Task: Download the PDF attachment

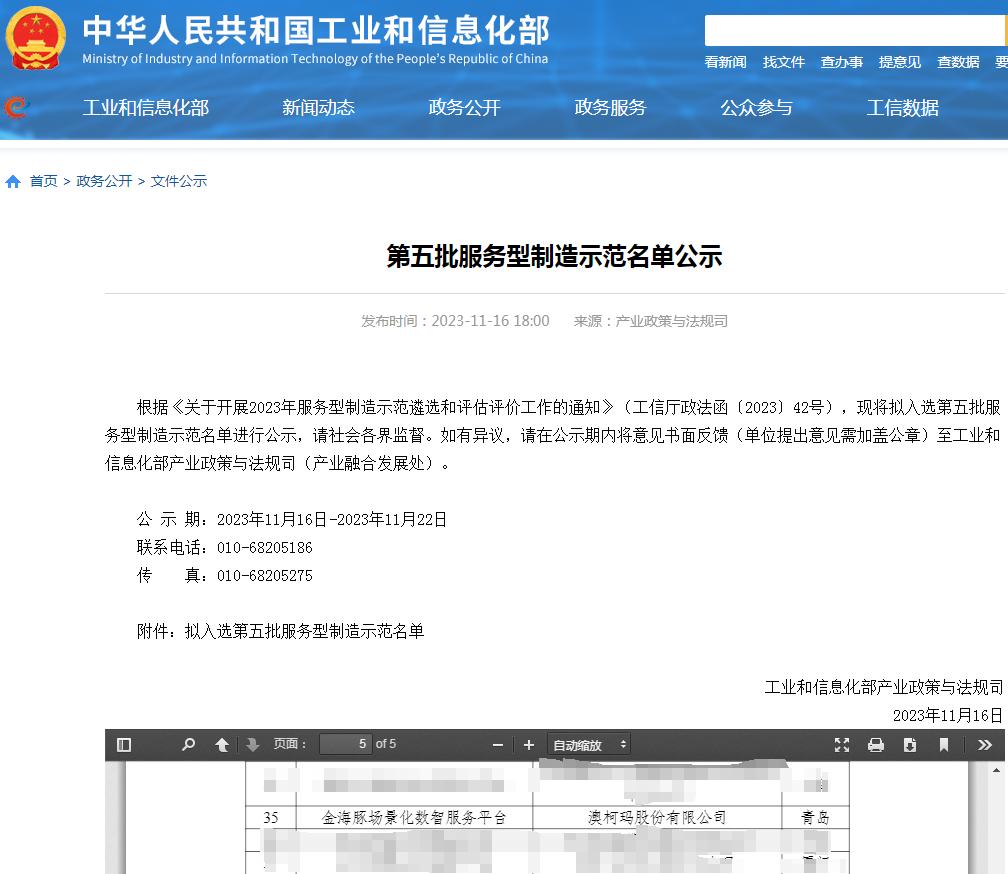Action: click(x=910, y=744)
